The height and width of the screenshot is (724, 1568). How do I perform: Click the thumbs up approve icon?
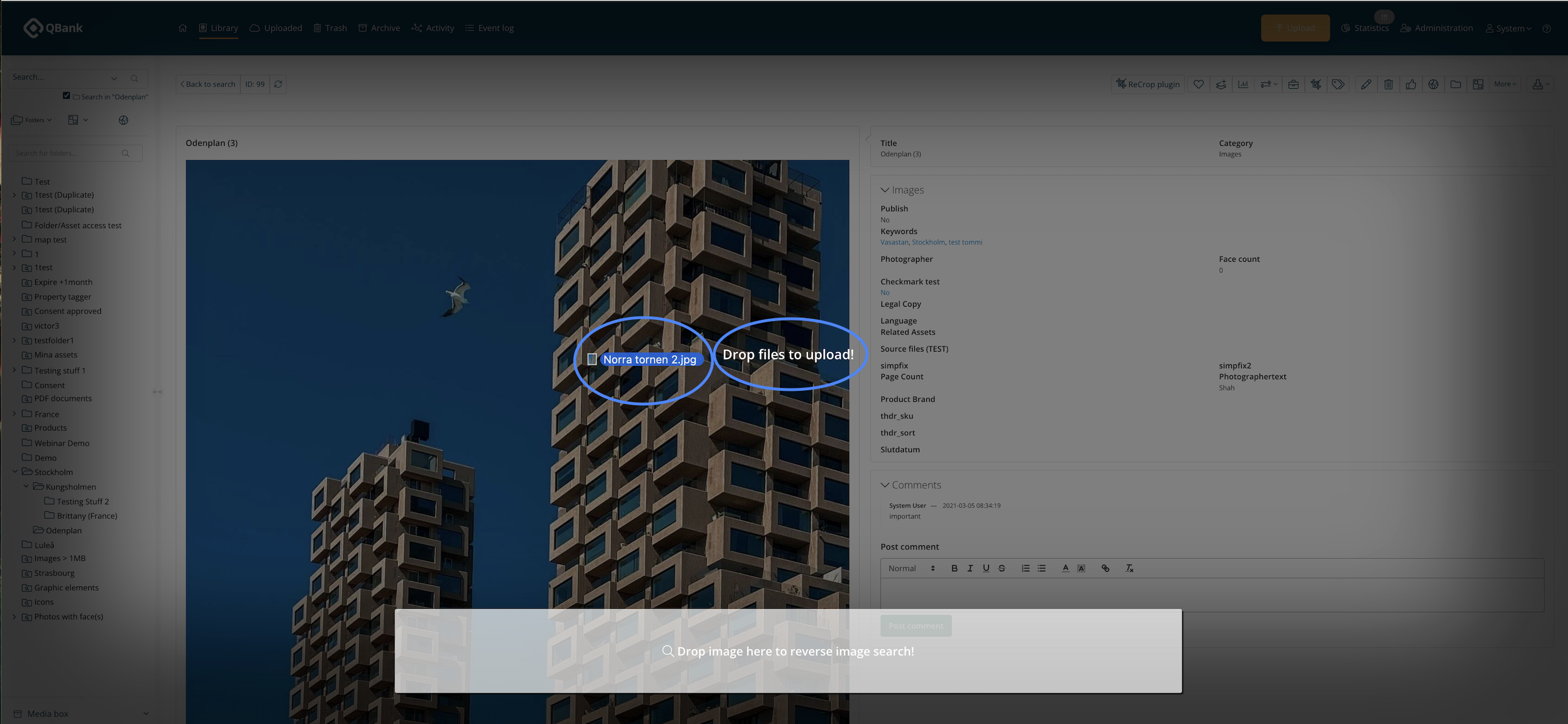click(1411, 85)
